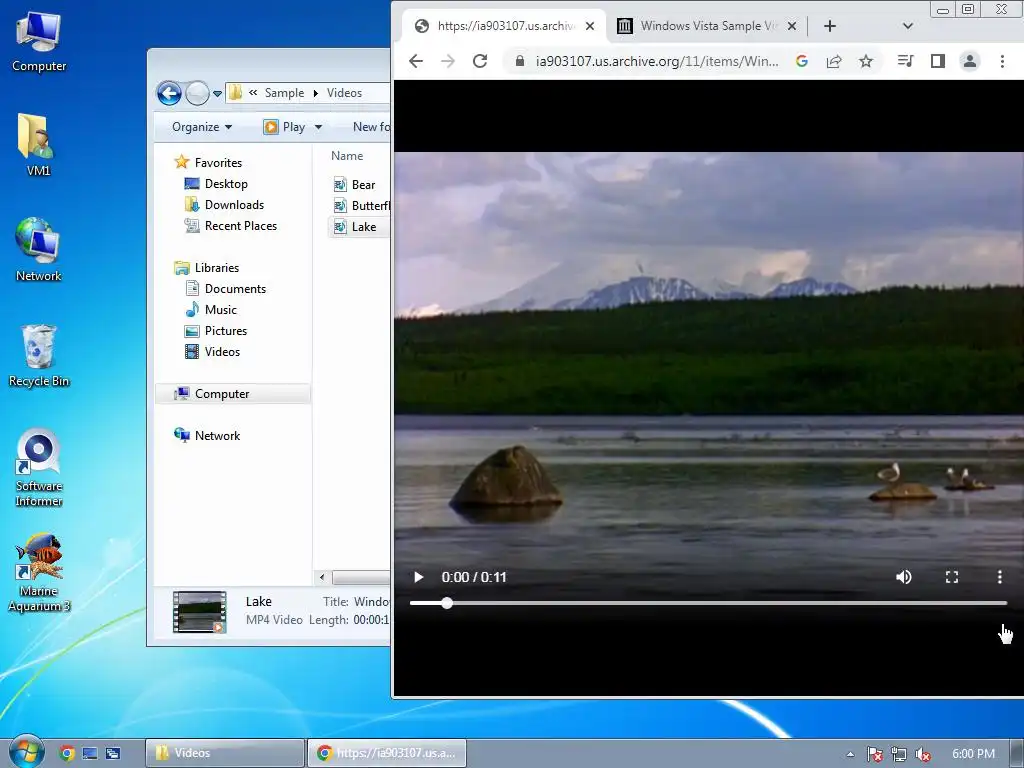The image size is (1024, 768).
Task: Click Videos in the Explorer breadcrumb
Action: click(344, 93)
